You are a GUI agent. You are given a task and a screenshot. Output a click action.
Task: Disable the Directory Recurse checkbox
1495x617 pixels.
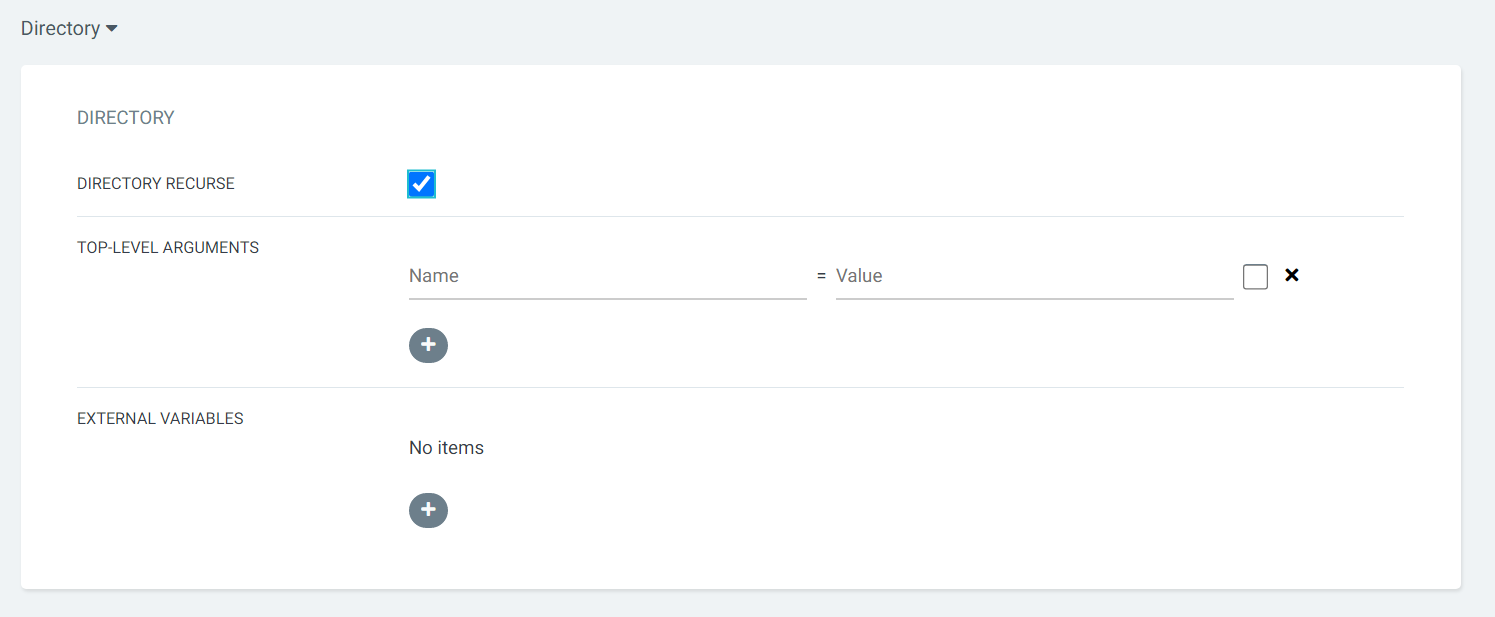421,184
